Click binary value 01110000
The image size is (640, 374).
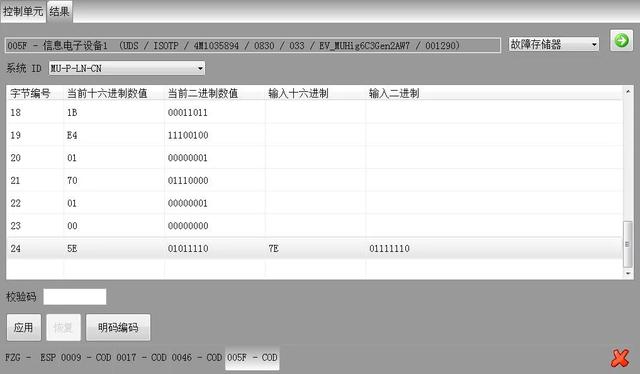click(x=188, y=180)
